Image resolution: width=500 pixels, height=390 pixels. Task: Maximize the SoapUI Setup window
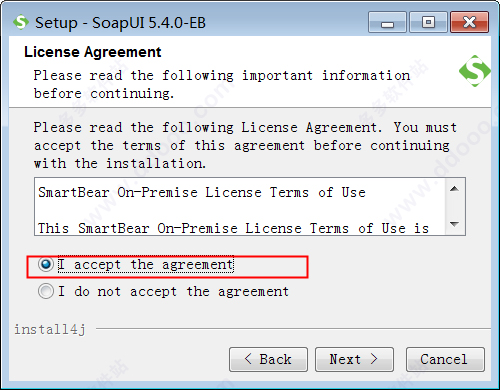click(x=428, y=22)
